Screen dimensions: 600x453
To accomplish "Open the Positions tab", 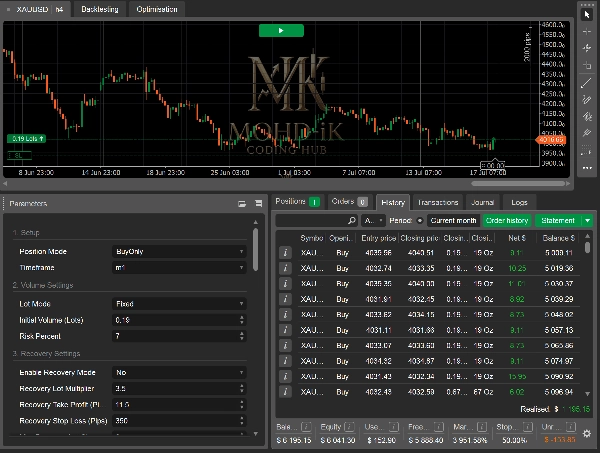I will [x=297, y=202].
